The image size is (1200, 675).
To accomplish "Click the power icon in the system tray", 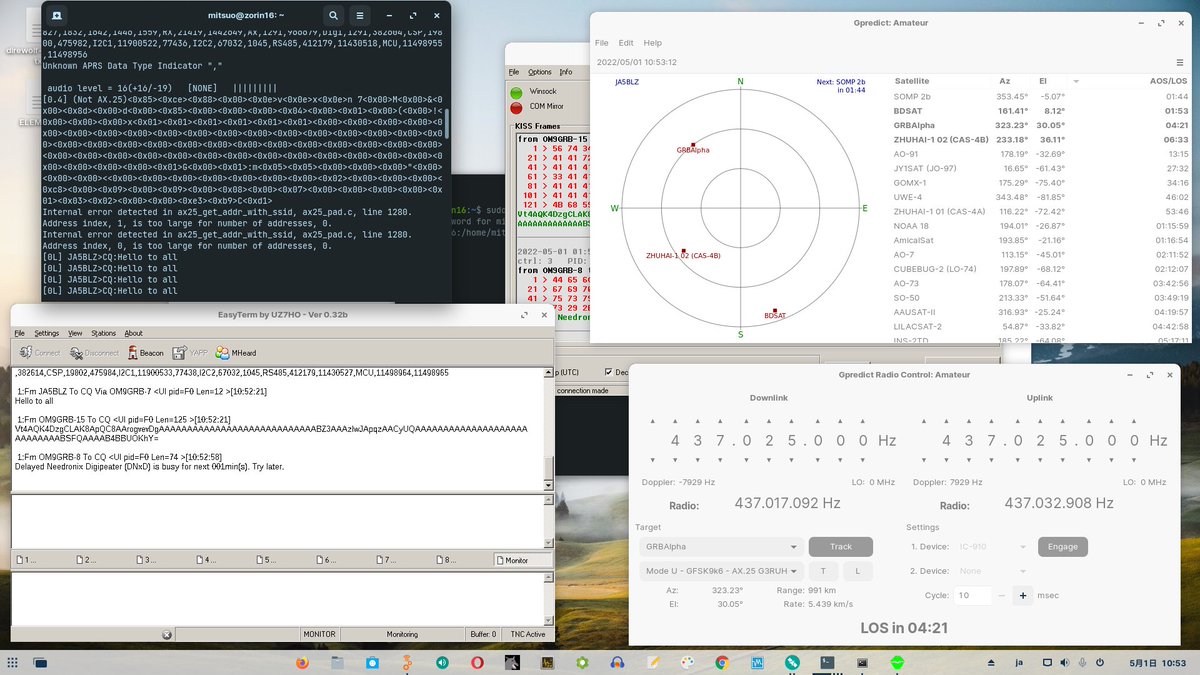I will coord(1099,662).
